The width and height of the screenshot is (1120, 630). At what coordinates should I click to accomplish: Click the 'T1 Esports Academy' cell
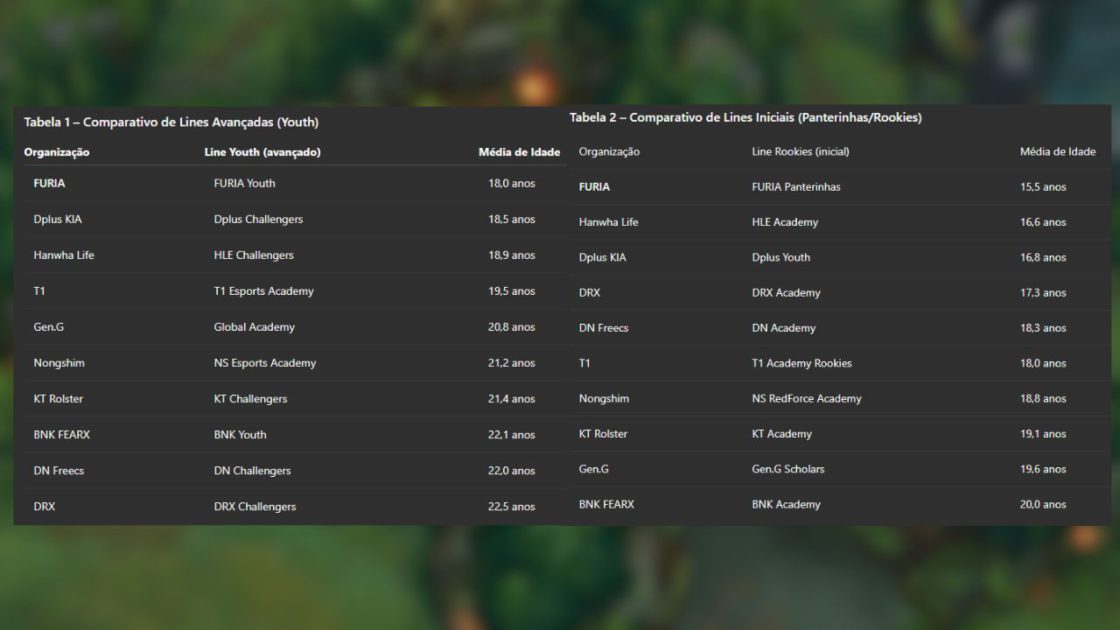click(263, 291)
